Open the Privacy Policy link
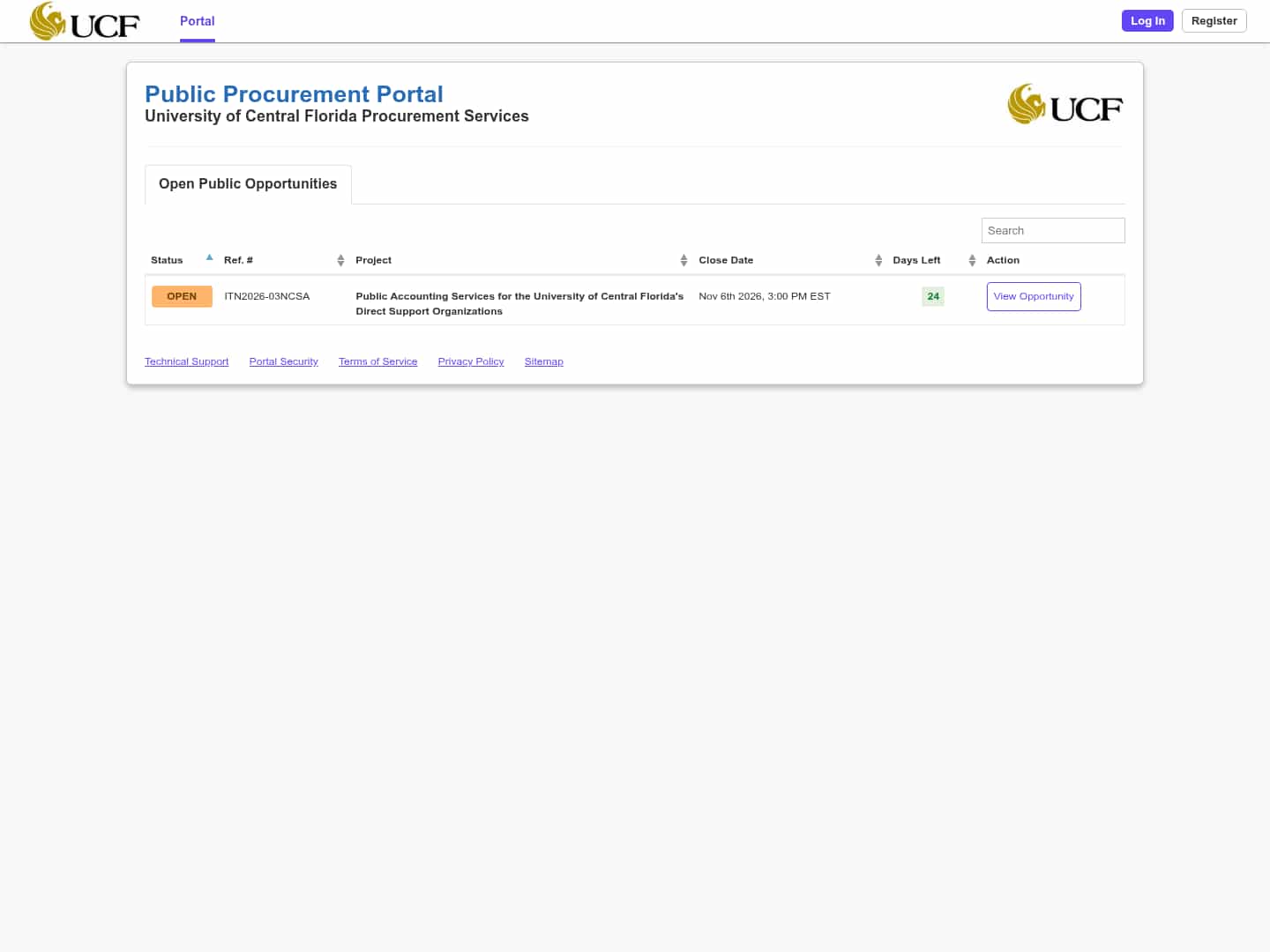 click(471, 361)
